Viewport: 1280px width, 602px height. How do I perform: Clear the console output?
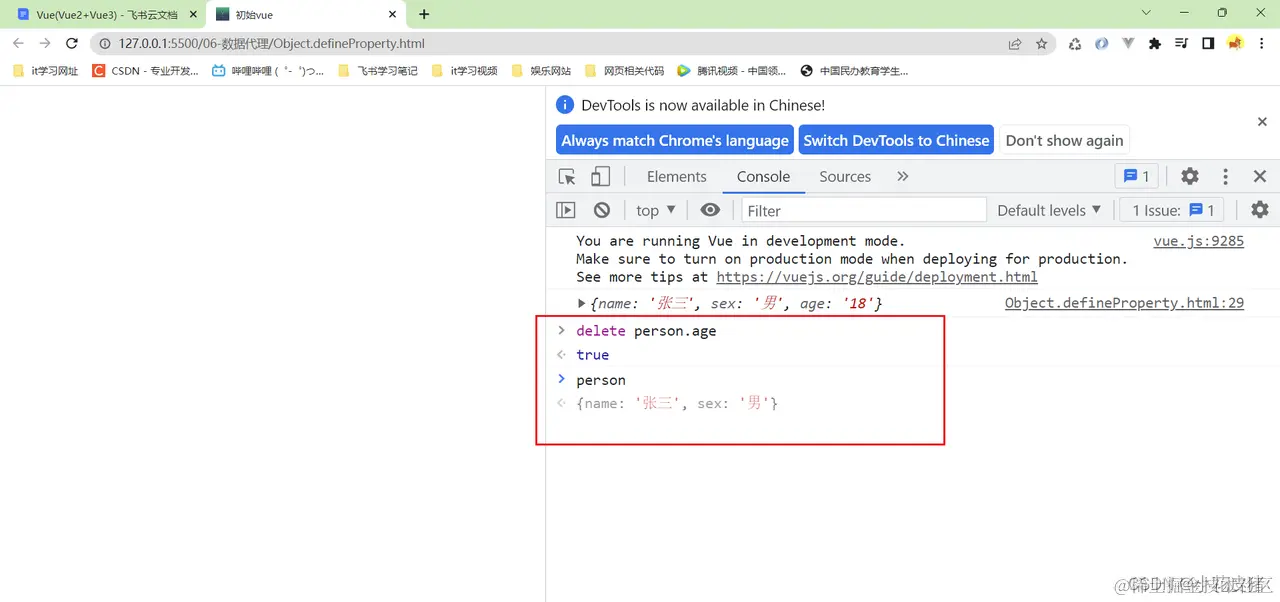[602, 210]
